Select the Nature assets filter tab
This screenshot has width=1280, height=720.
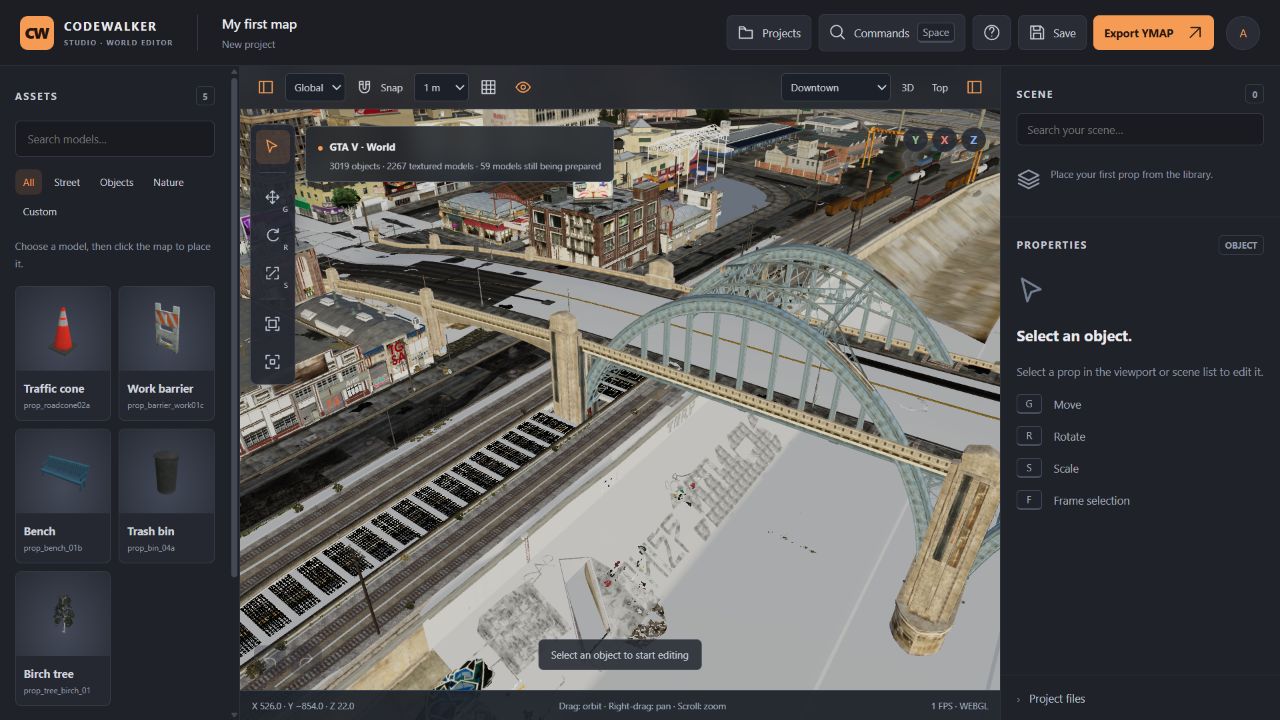168,182
